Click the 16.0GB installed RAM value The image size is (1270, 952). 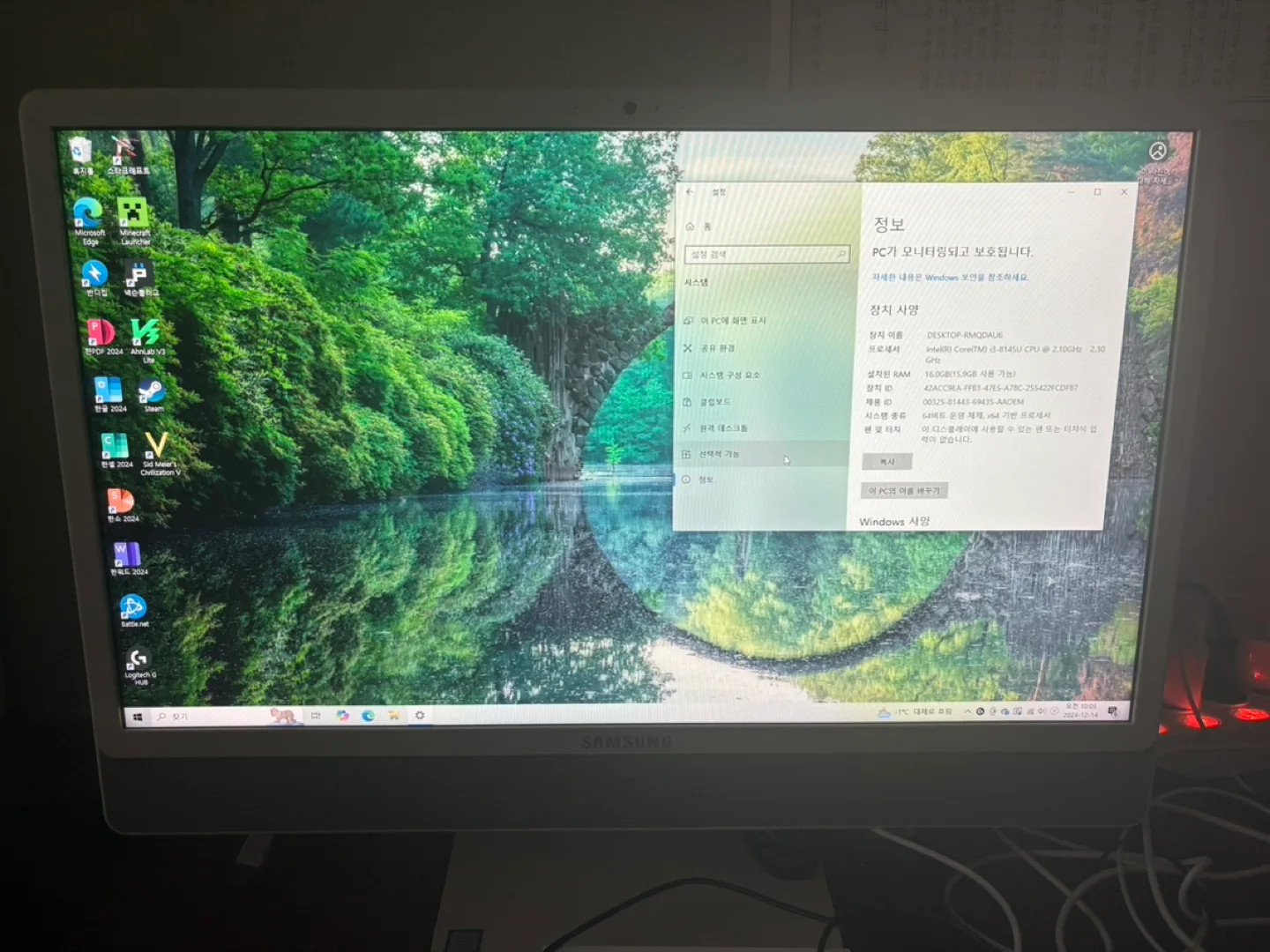(x=970, y=375)
